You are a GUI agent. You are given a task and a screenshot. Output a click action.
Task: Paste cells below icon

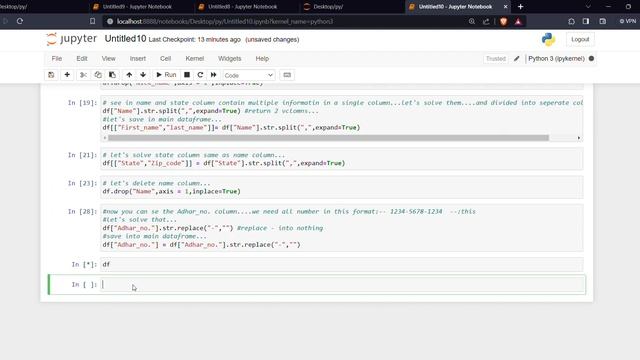coord(112,75)
